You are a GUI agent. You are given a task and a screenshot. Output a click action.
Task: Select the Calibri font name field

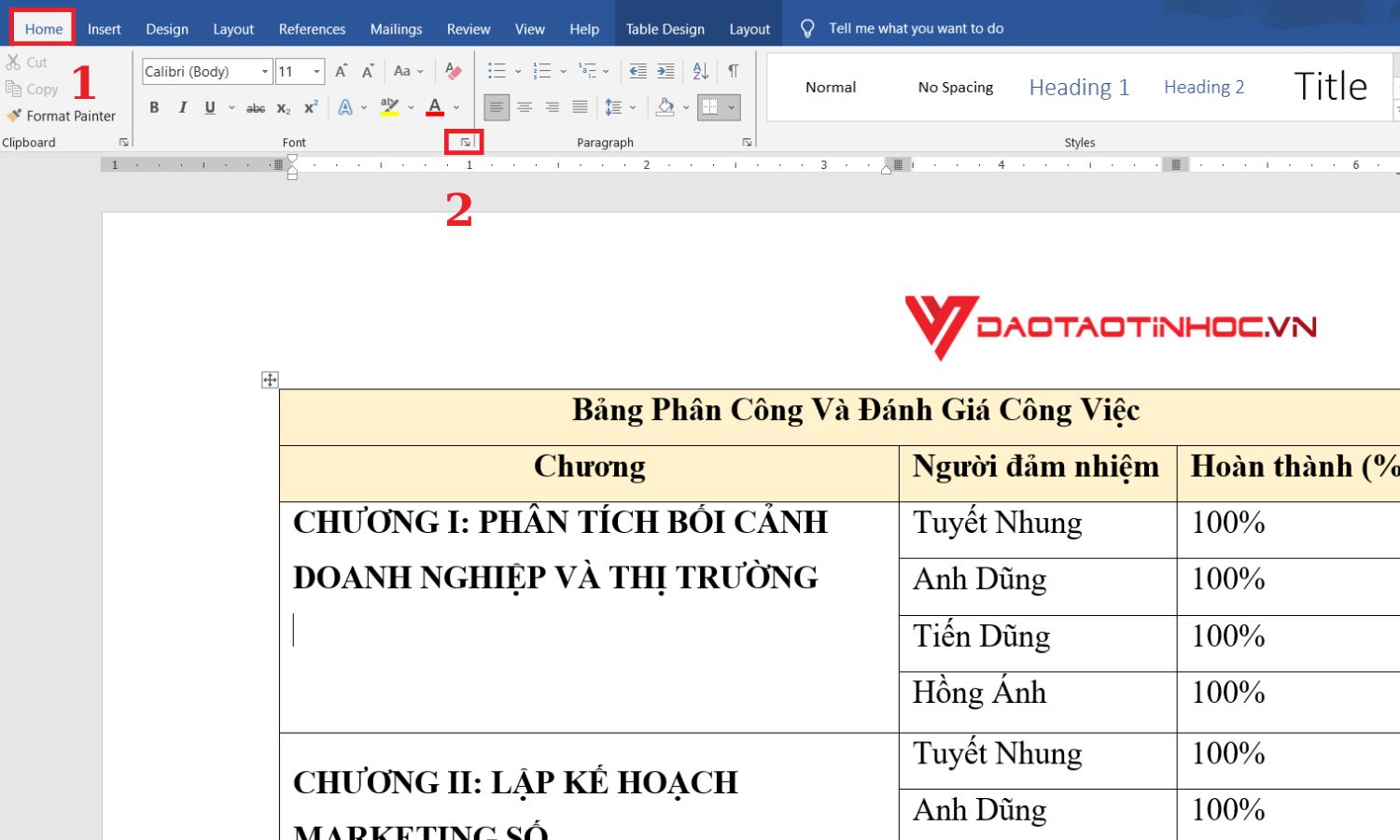tap(199, 71)
